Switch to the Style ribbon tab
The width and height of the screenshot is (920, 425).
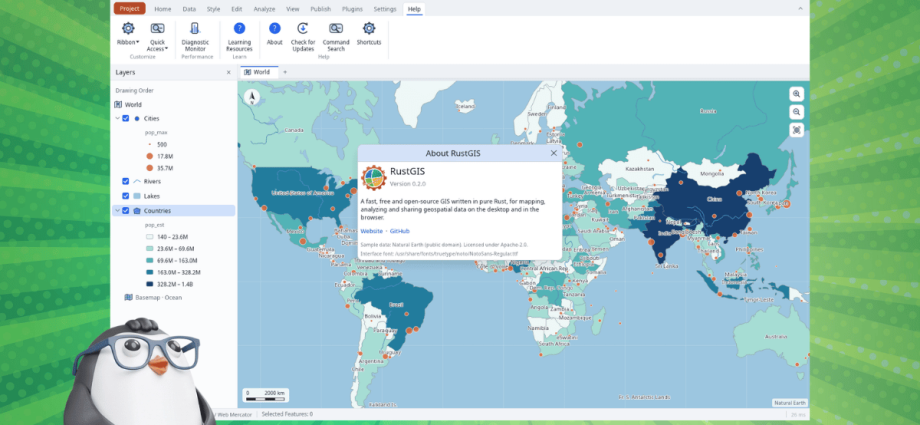point(214,9)
